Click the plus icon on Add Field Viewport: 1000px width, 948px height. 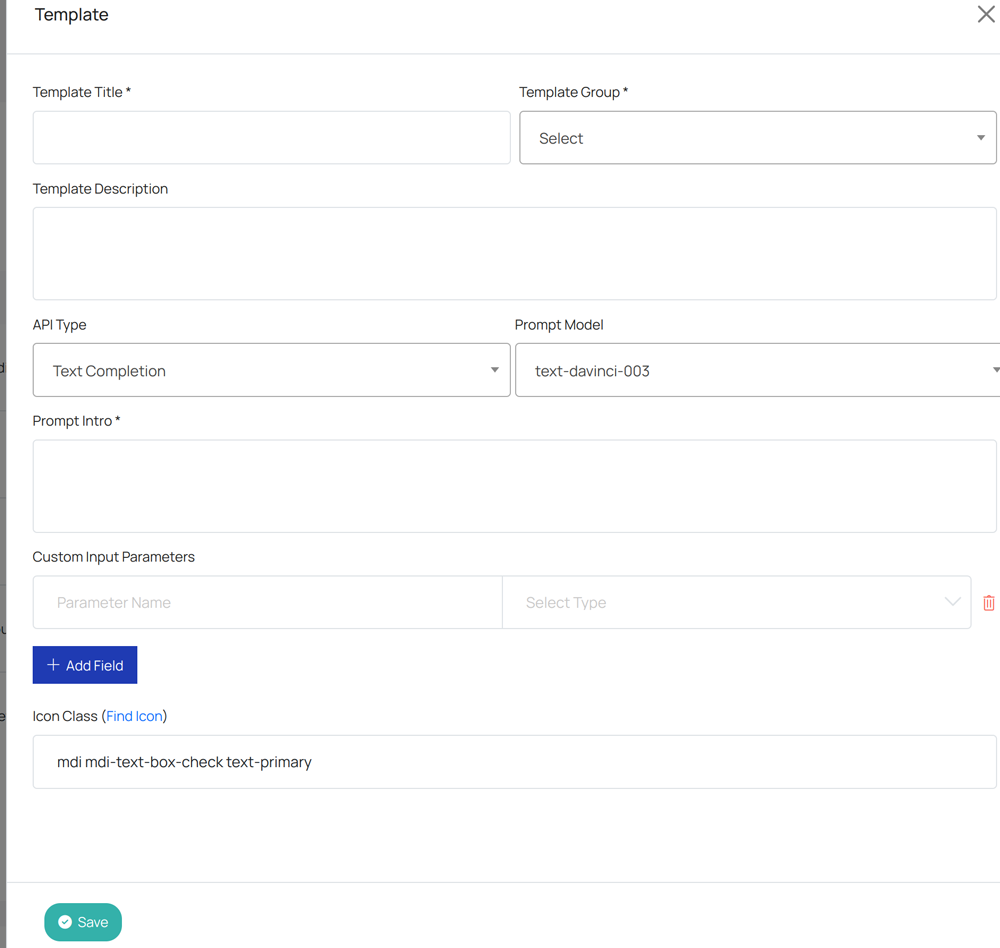tap(53, 665)
